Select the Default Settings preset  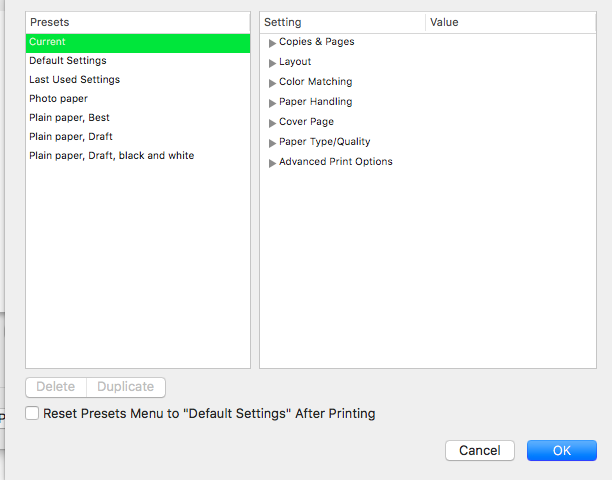tap(137, 61)
